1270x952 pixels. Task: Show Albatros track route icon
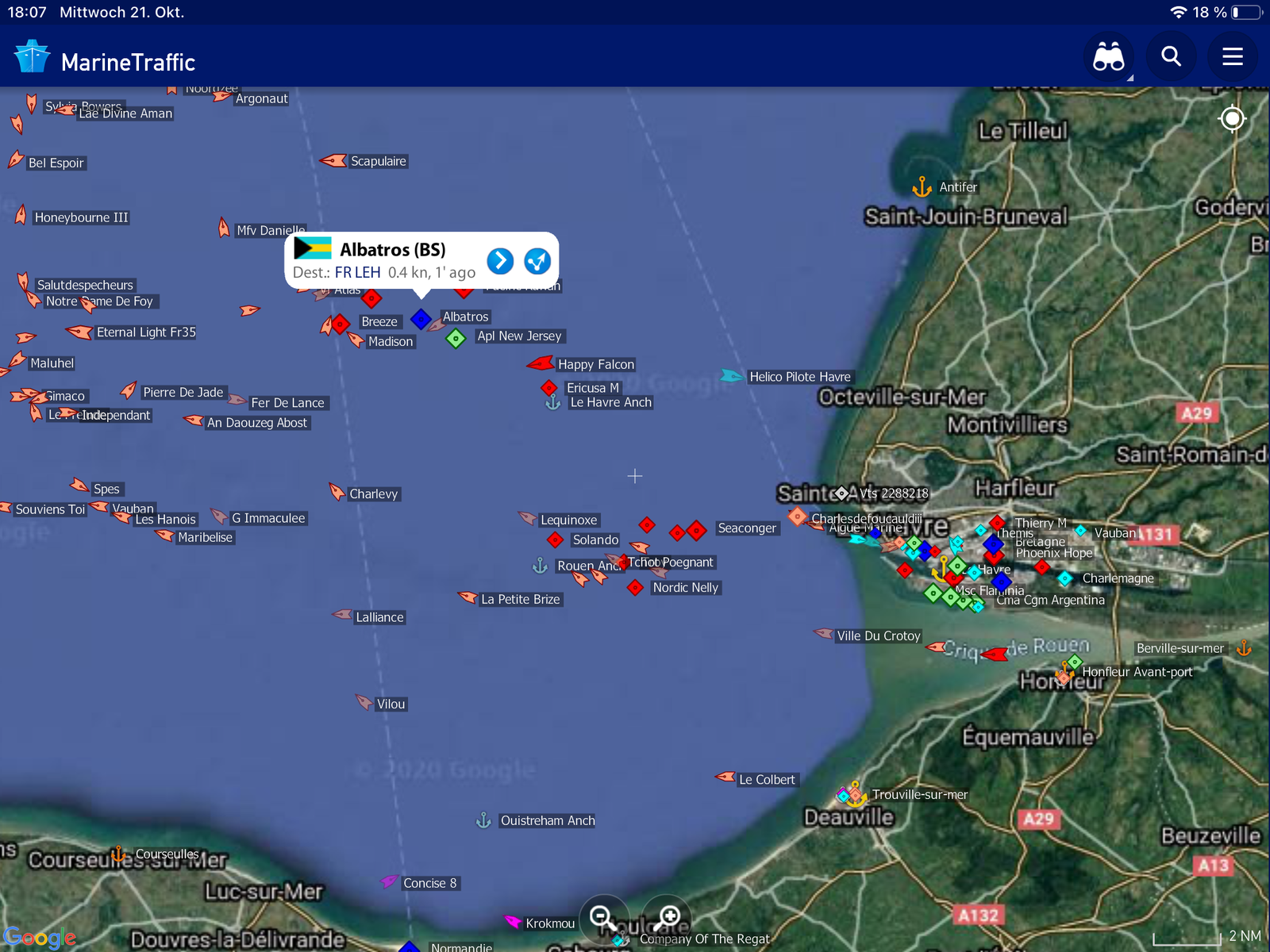click(537, 261)
